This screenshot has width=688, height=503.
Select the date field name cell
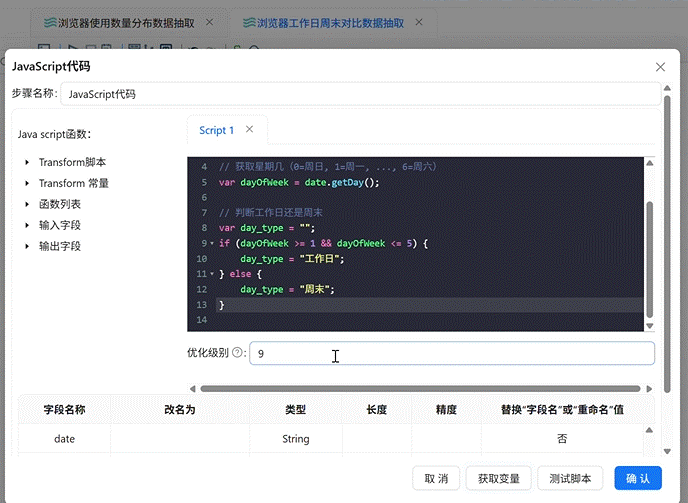(64, 438)
